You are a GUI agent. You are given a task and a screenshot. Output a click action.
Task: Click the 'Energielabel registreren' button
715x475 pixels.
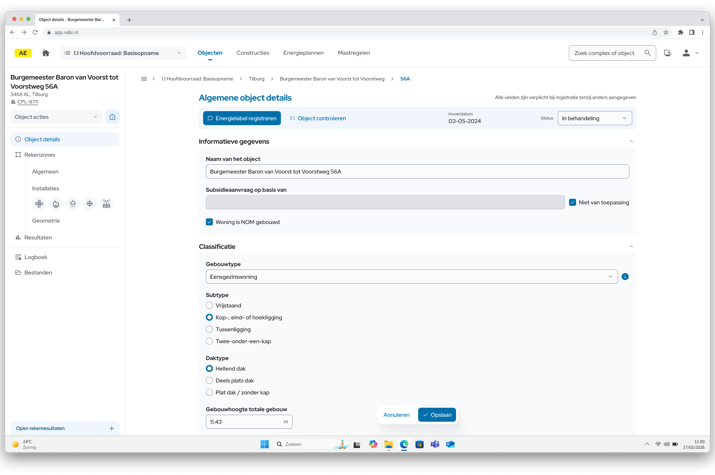point(241,118)
